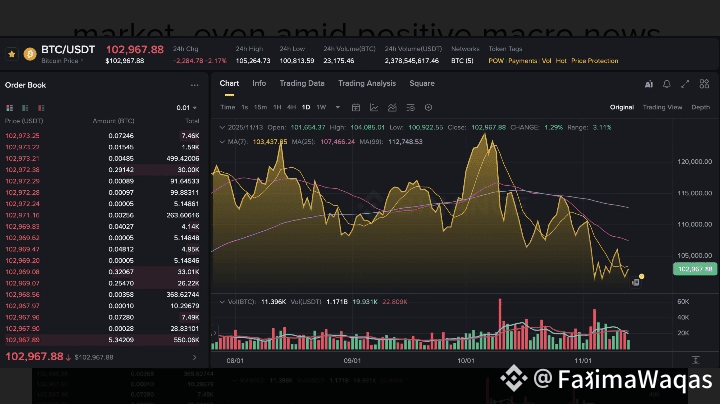The height and width of the screenshot is (404, 720).
Task: Click the scroll-to-latest icon under price axis
Action: [696, 360]
